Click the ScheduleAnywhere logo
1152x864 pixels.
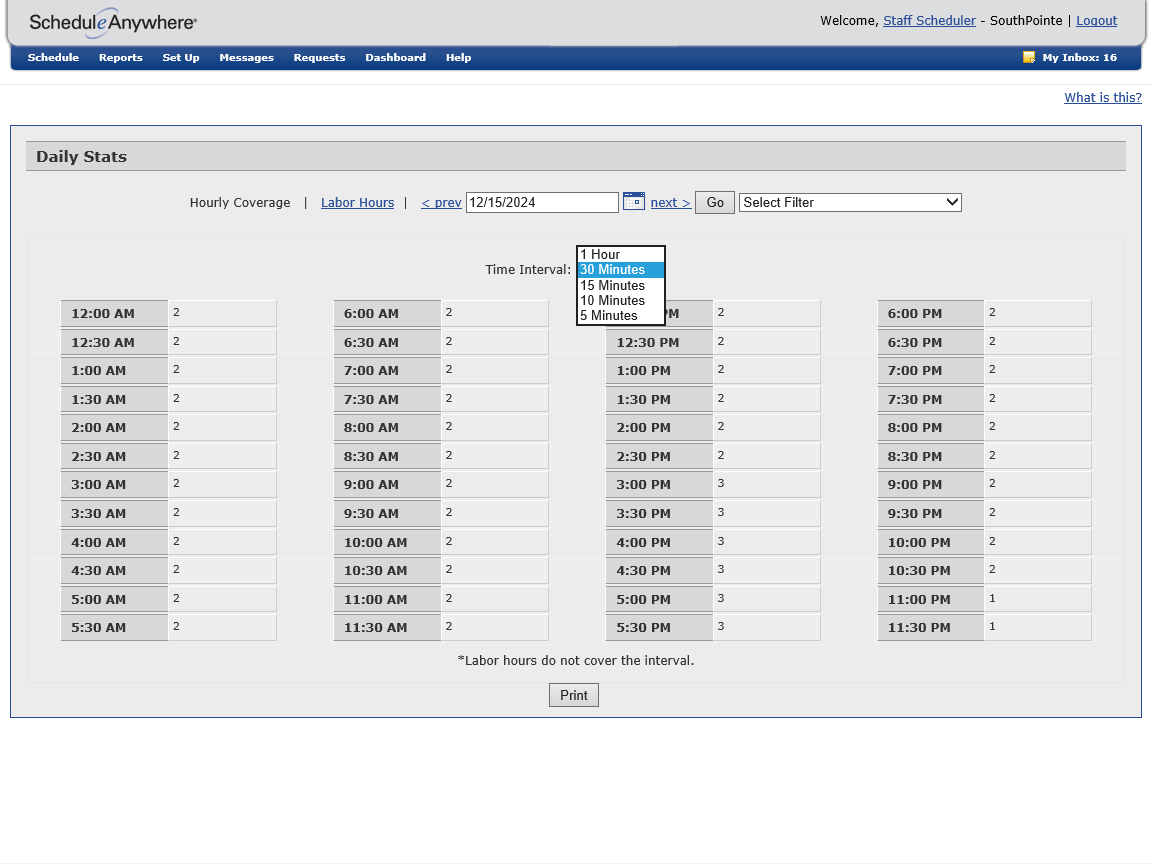pyautogui.click(x=112, y=23)
